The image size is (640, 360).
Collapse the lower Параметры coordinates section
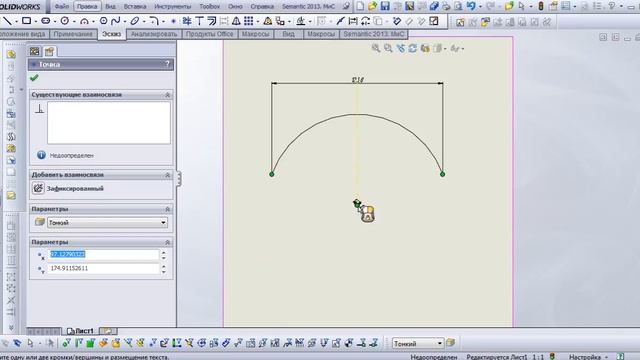tap(167, 242)
